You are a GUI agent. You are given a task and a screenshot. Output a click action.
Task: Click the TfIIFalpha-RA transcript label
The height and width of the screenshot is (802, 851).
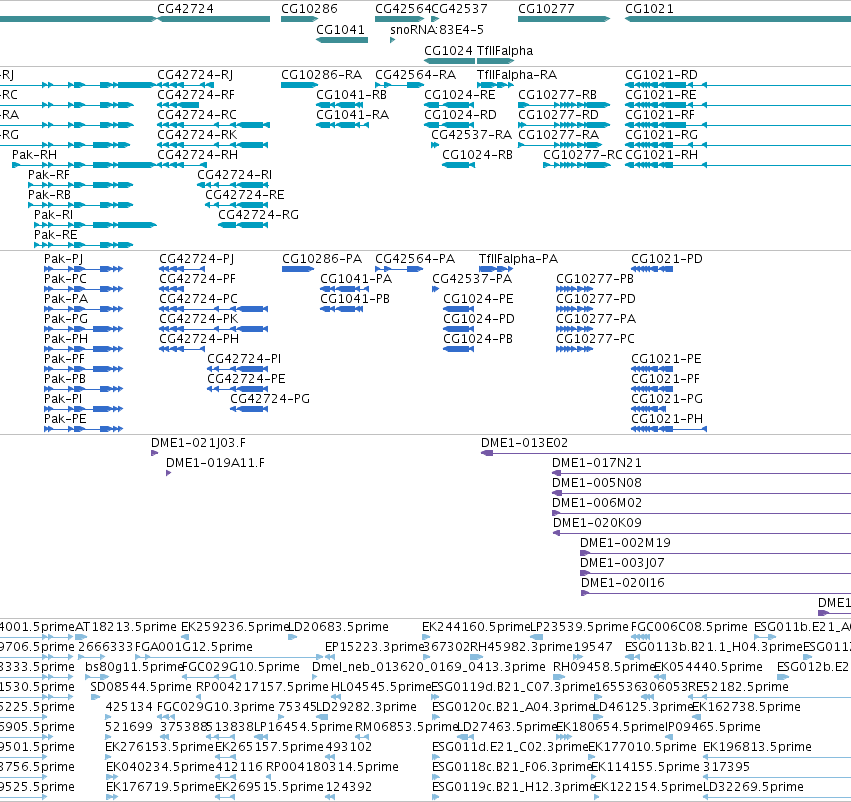point(517,74)
